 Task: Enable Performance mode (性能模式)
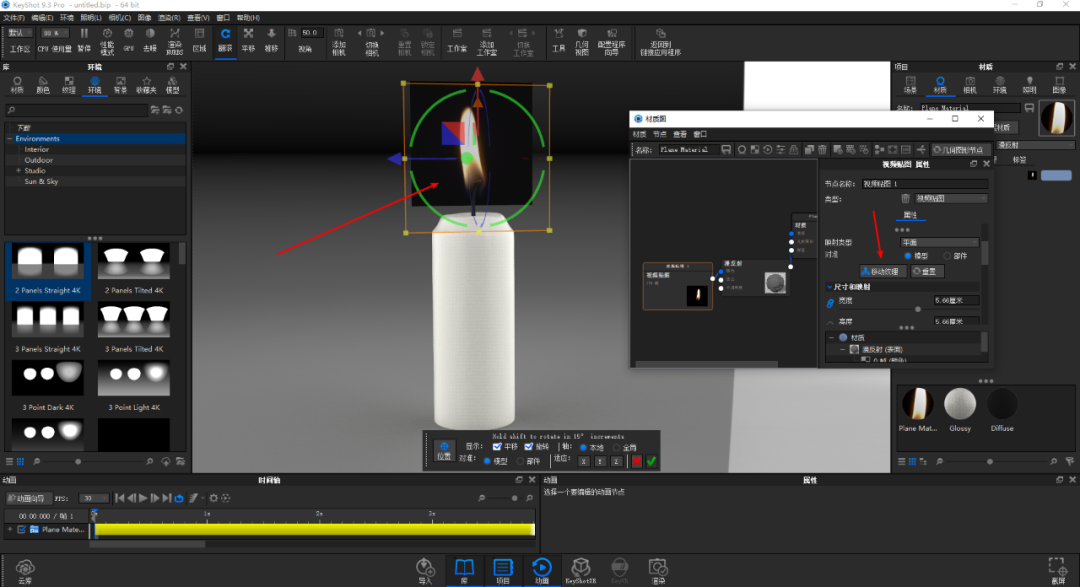(x=107, y=41)
